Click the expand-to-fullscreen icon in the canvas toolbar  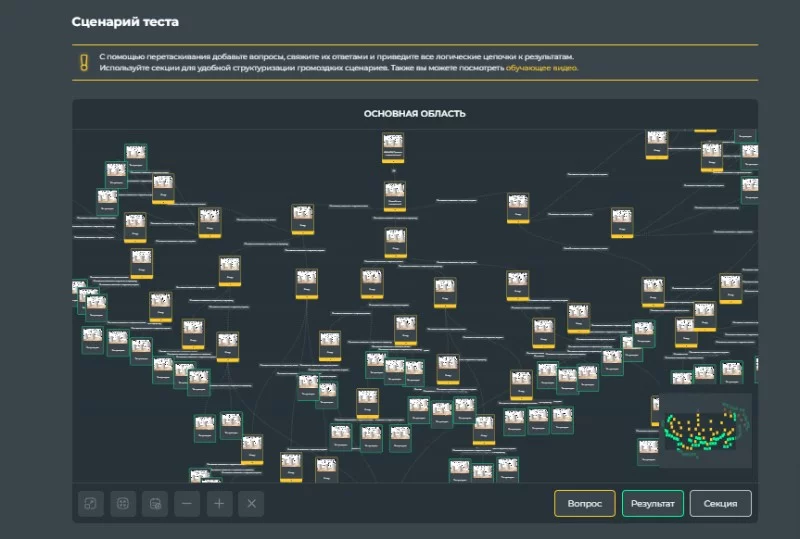click(91, 504)
